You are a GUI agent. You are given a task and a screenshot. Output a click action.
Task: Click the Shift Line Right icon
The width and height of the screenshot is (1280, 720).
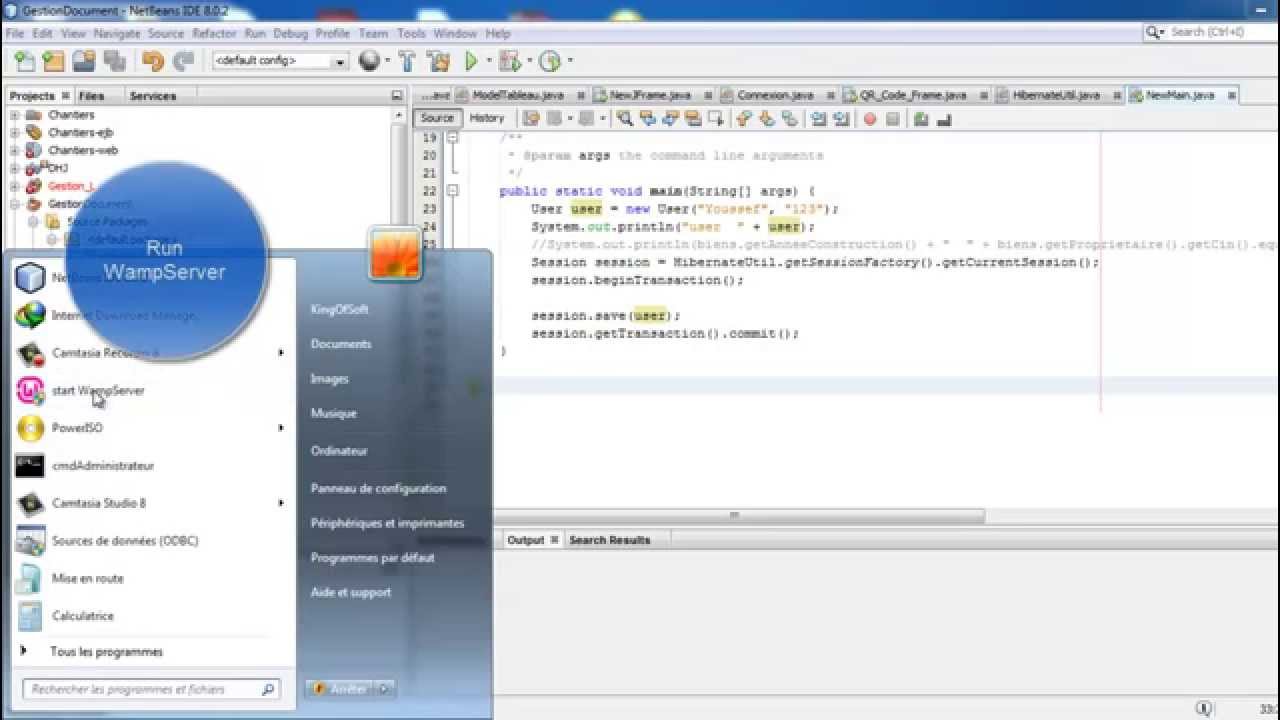842,119
